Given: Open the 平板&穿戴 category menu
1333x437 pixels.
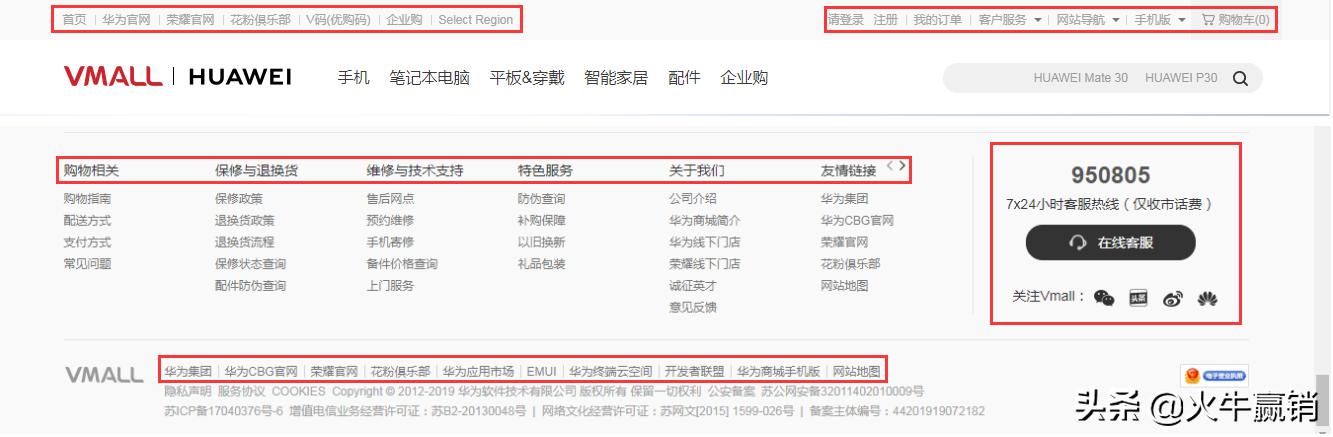Looking at the screenshot, I should point(527,77).
